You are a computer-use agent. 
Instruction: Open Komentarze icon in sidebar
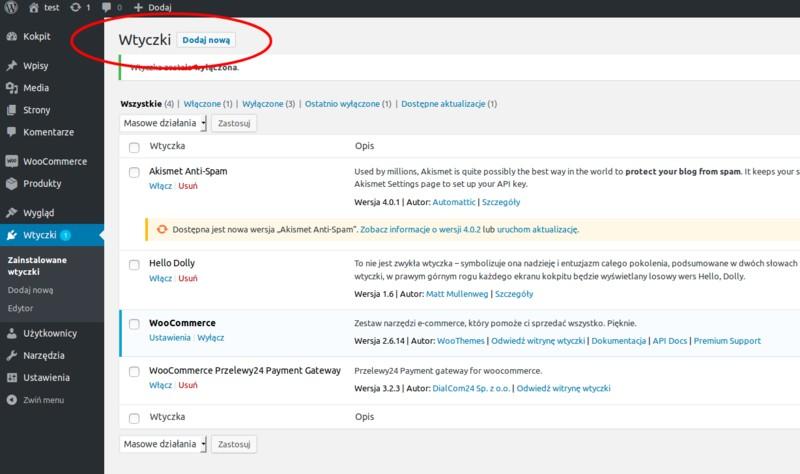pos(12,132)
